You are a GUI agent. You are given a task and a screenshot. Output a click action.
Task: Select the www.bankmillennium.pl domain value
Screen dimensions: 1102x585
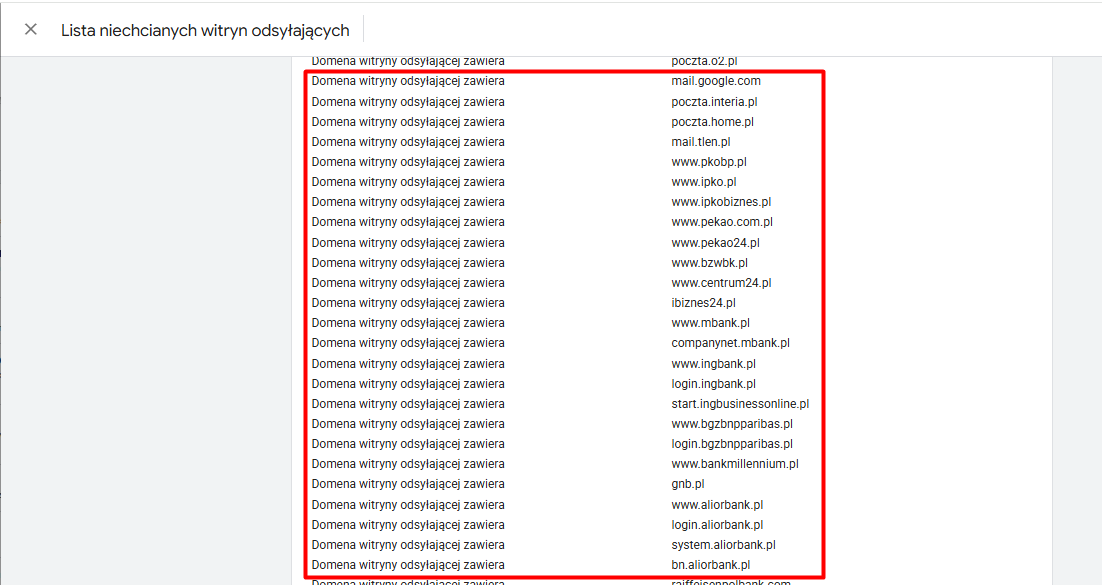point(734,464)
